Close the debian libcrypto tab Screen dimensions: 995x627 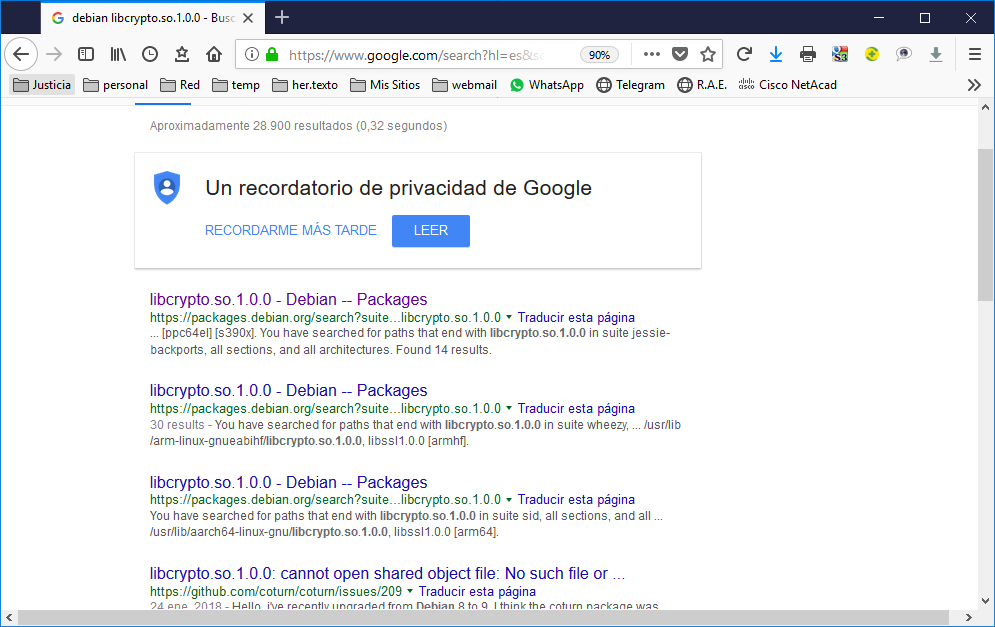point(248,18)
